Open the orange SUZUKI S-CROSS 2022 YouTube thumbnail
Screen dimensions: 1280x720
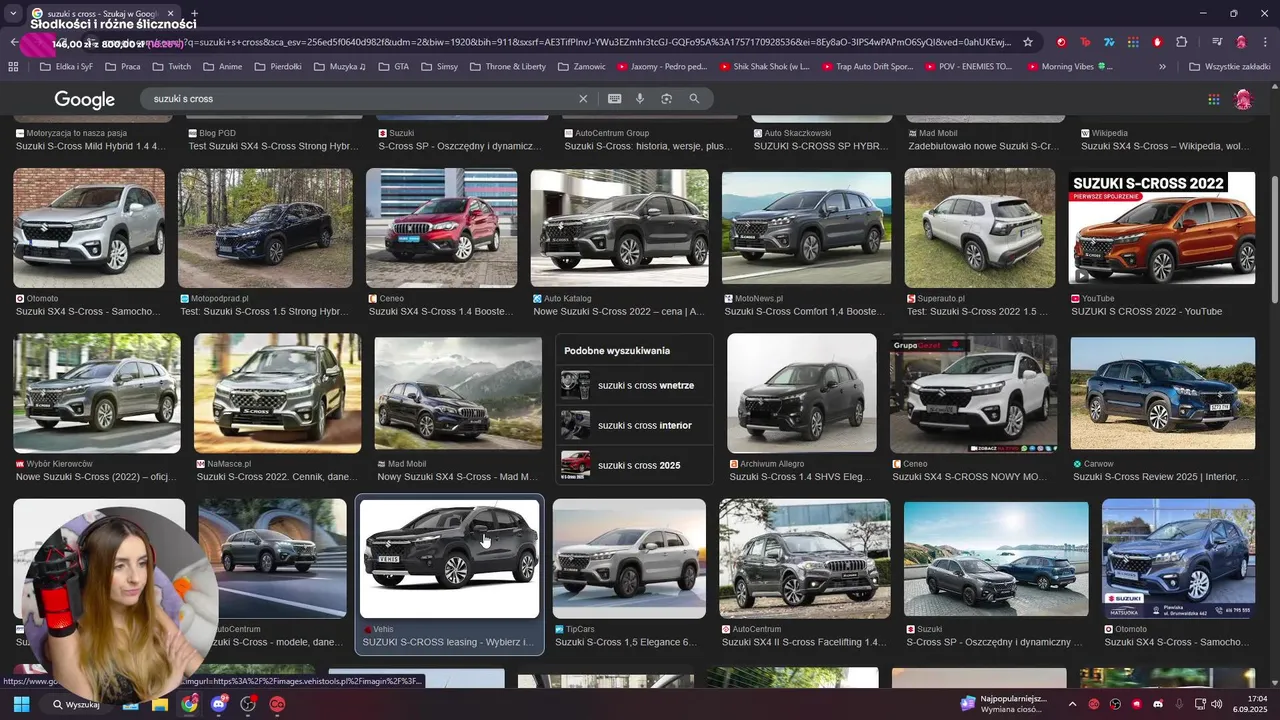tap(1162, 228)
